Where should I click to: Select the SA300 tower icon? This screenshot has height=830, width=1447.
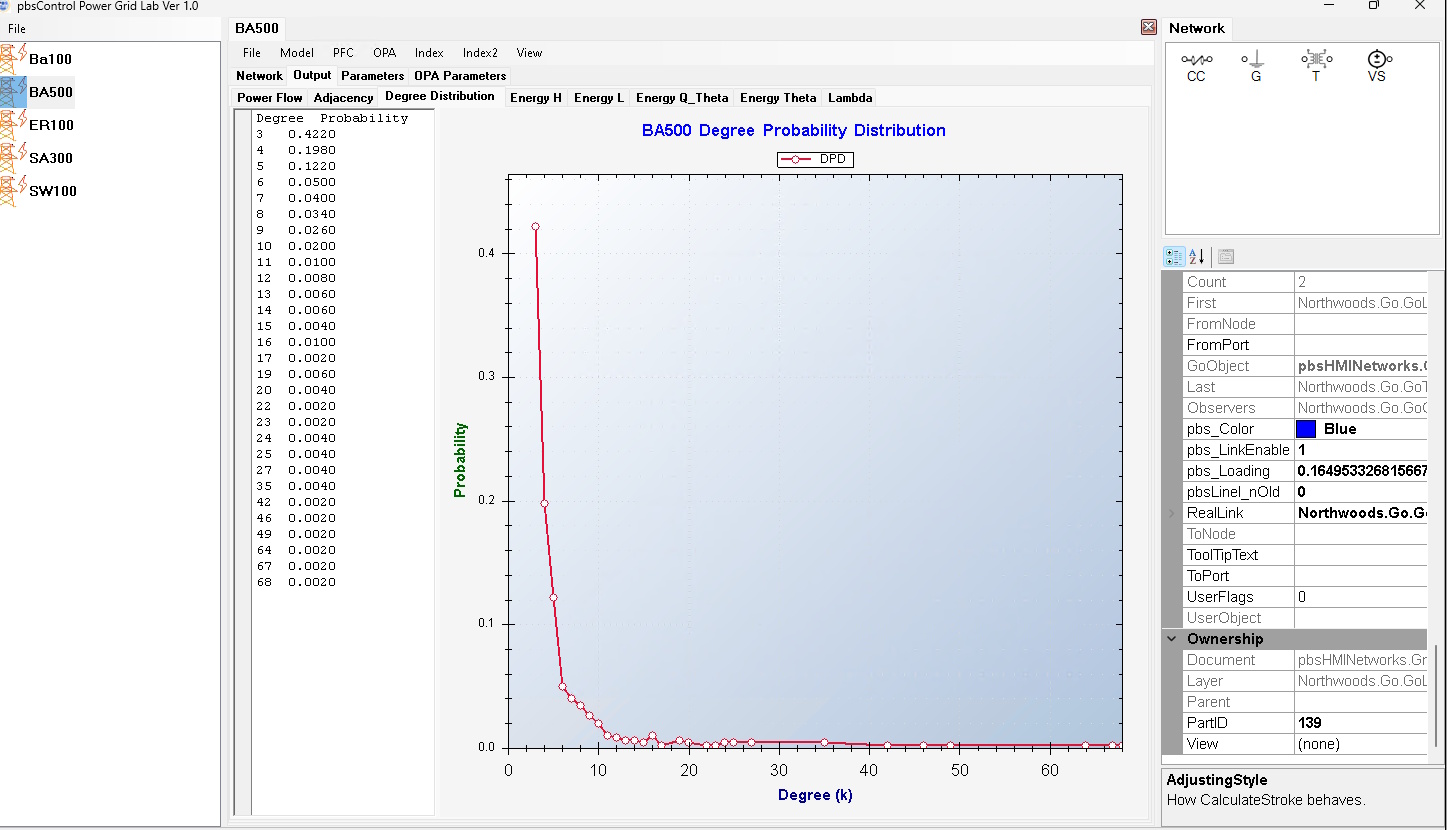pyautogui.click(x=13, y=158)
